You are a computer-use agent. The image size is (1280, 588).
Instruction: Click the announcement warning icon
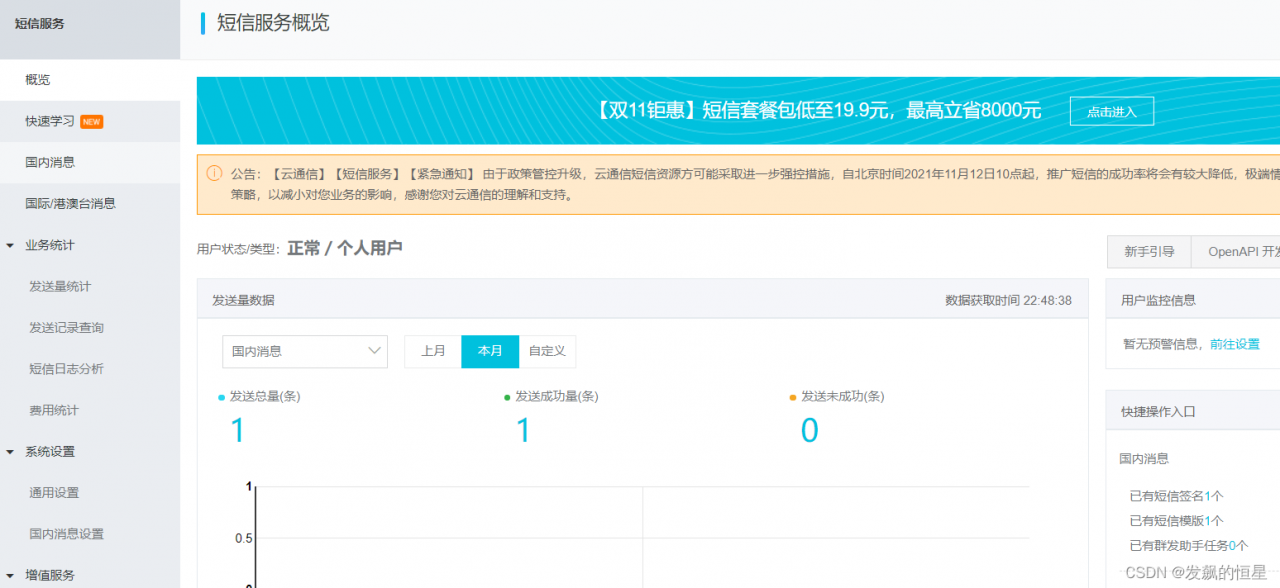tap(214, 173)
